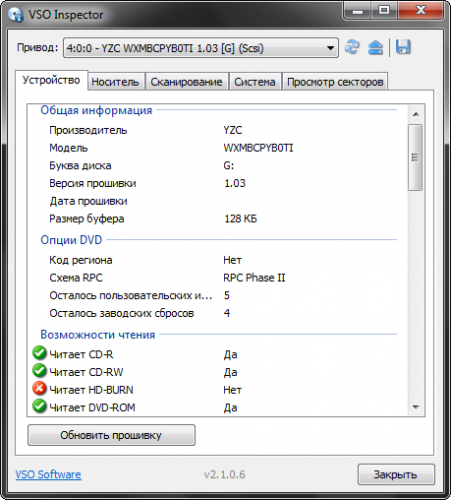Click the Общая информация section header
The width and height of the screenshot is (451, 500).
96,110
